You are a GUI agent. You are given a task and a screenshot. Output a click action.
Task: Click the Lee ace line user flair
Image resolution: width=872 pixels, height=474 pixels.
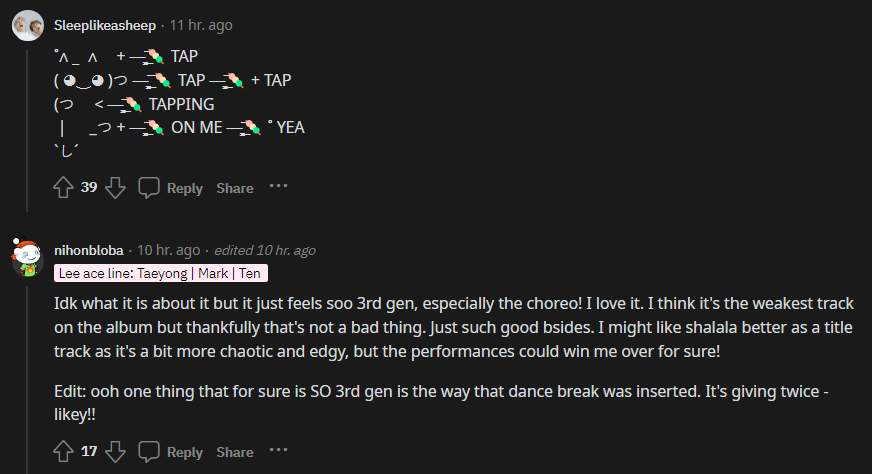(160, 272)
